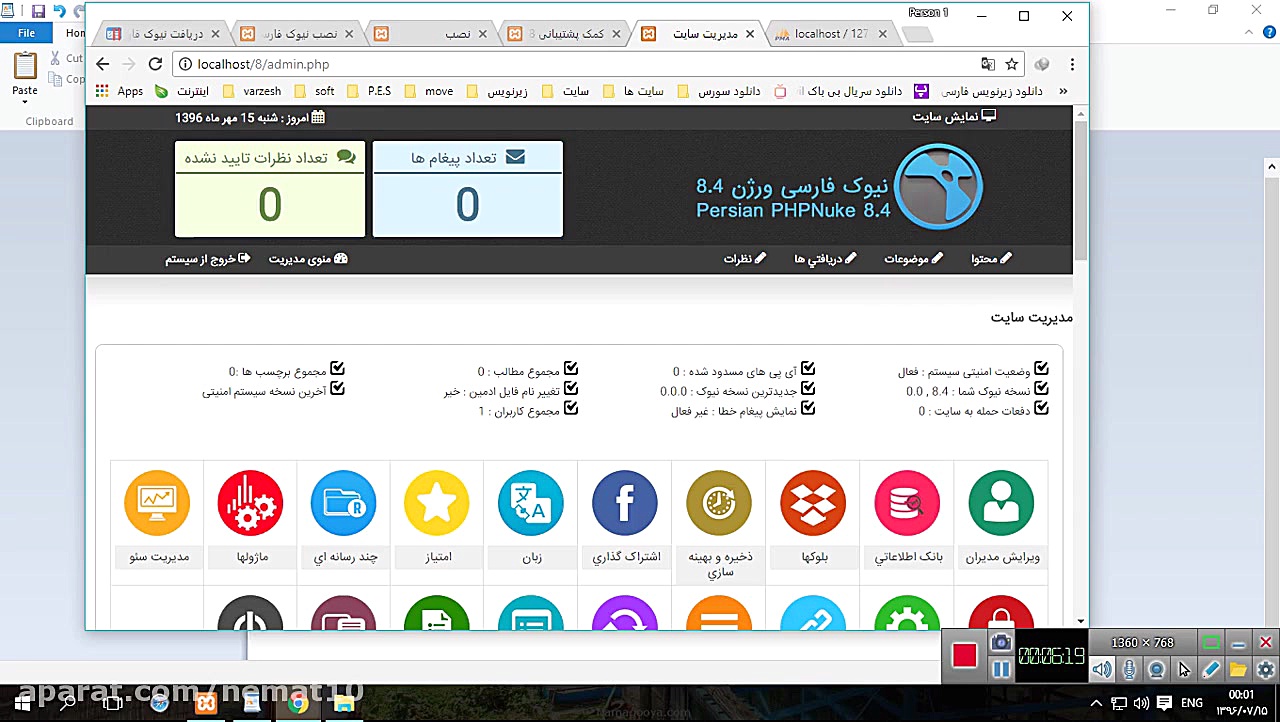Show overflow bookmarks with the chevron
The width and height of the screenshot is (1280, 722).
[1063, 91]
